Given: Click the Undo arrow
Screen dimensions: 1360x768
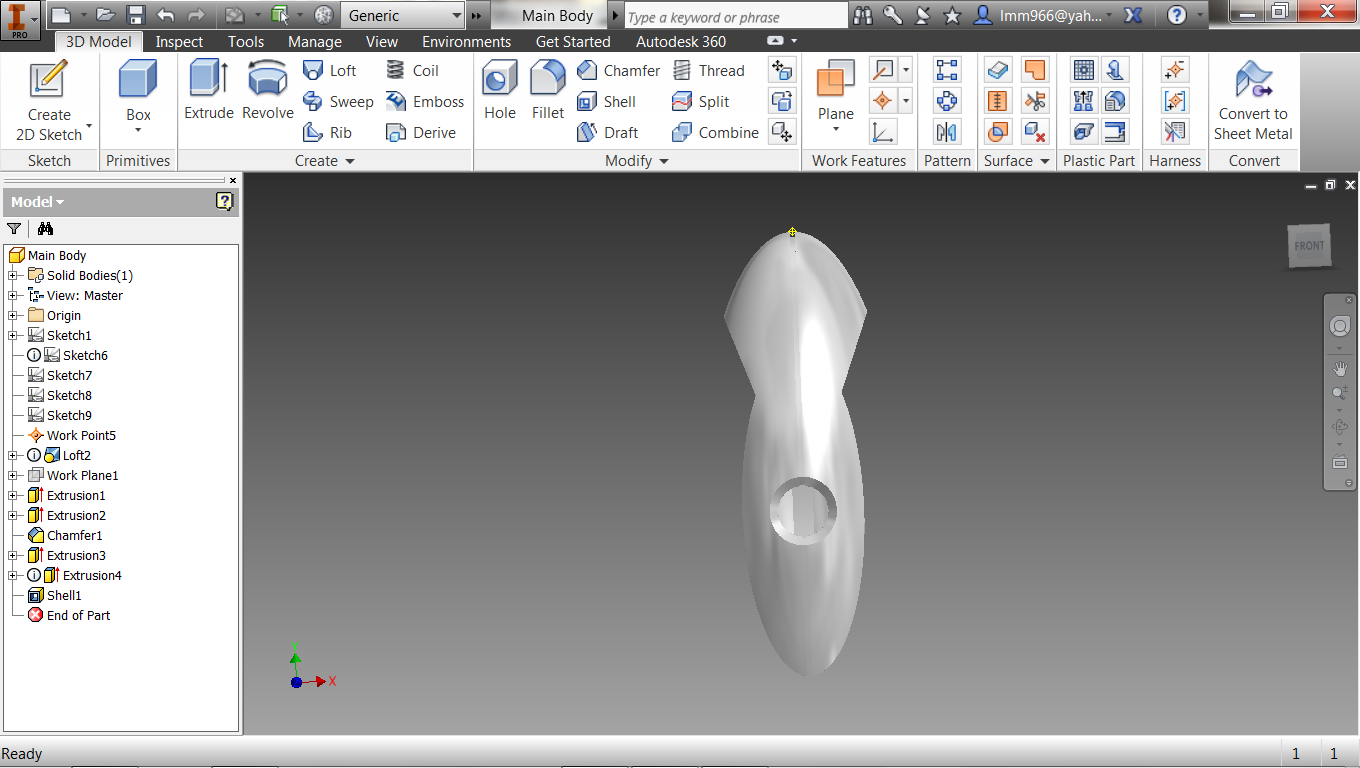Looking at the screenshot, I should 166,15.
